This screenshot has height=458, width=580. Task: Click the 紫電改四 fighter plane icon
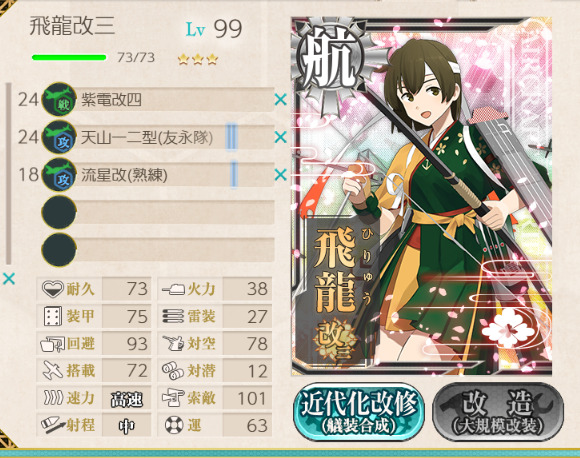tap(59, 99)
